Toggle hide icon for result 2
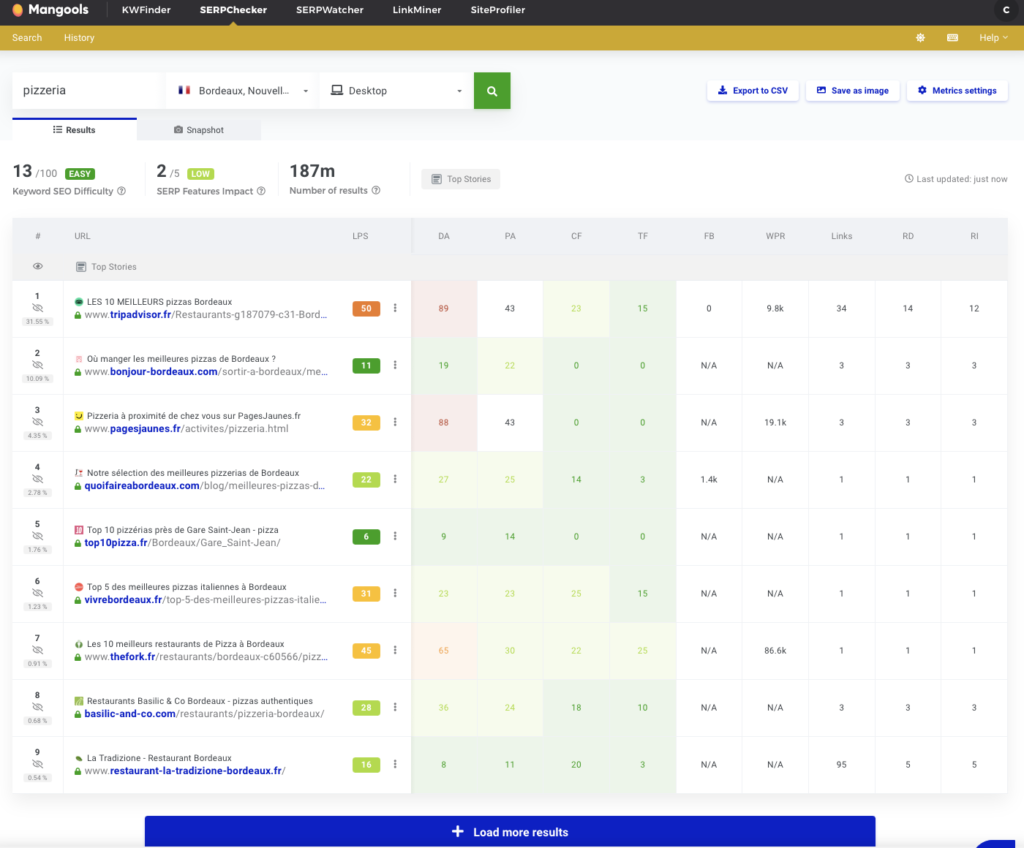1024x848 pixels. point(37,365)
